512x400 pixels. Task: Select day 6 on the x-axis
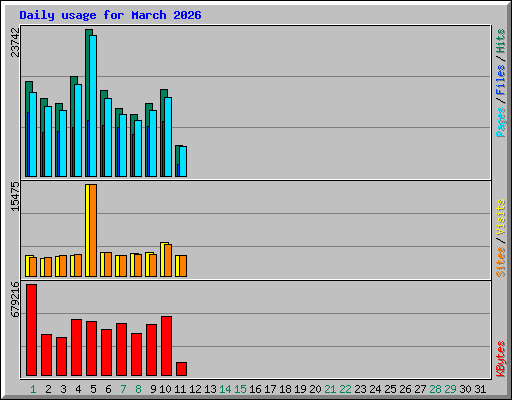click(108, 389)
